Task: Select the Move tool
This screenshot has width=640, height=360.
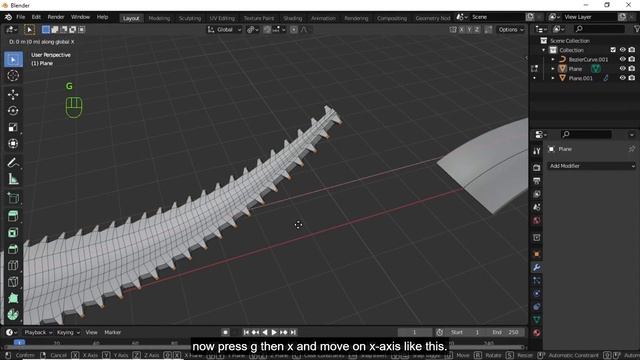Action: [13, 95]
